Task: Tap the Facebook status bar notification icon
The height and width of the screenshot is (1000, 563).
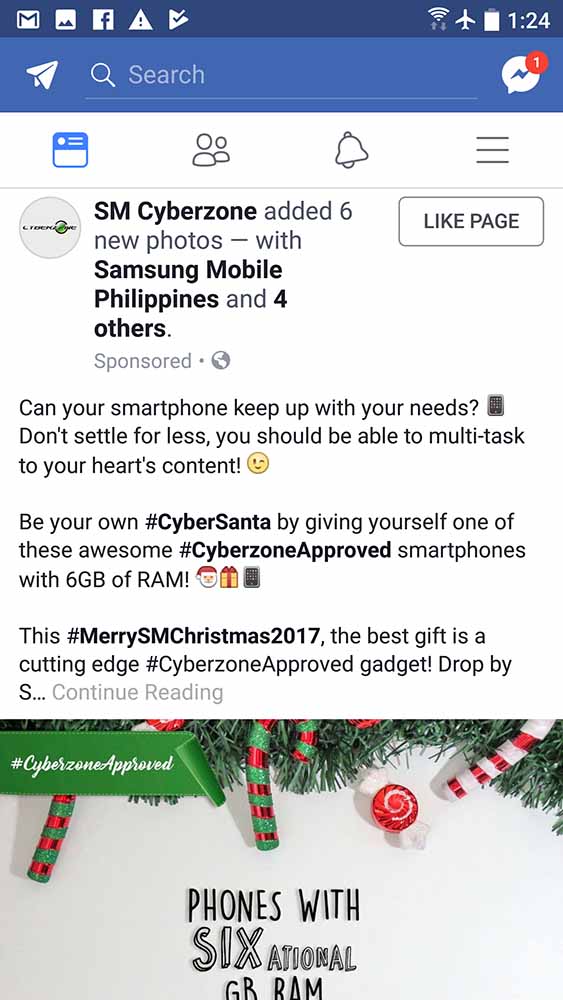Action: click(x=103, y=20)
